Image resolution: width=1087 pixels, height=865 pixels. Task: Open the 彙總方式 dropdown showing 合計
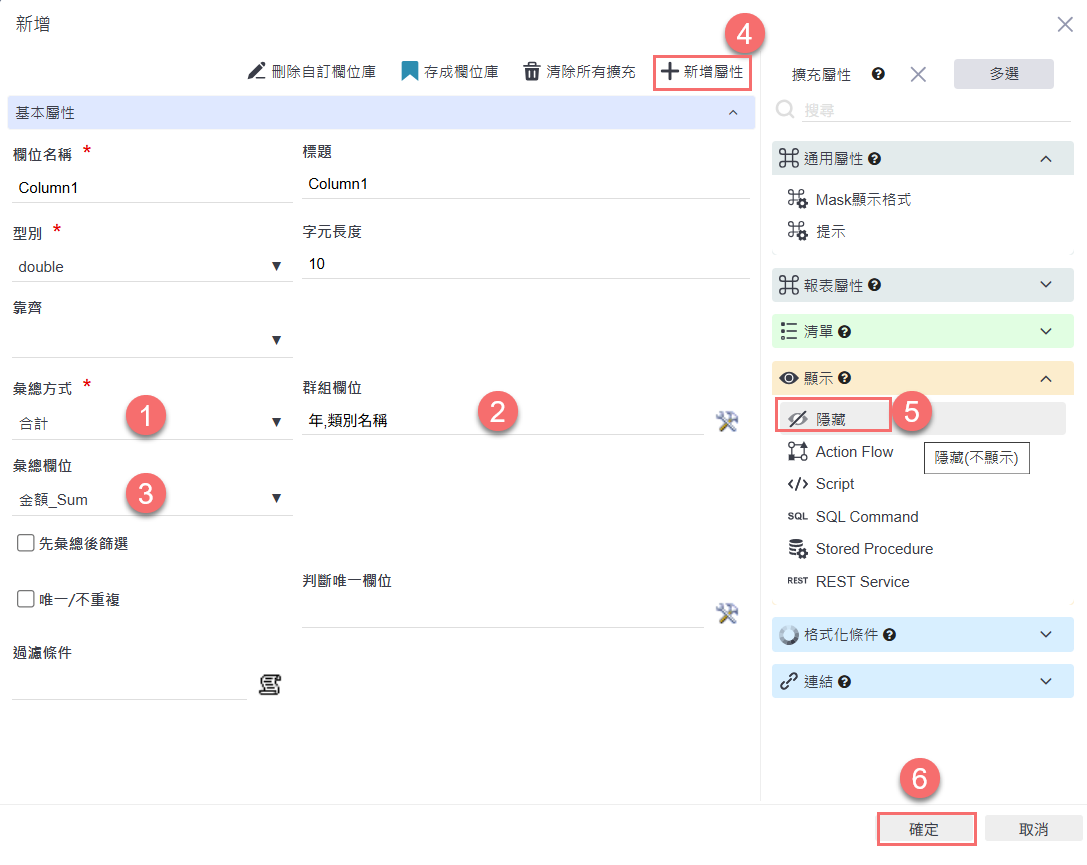point(150,423)
